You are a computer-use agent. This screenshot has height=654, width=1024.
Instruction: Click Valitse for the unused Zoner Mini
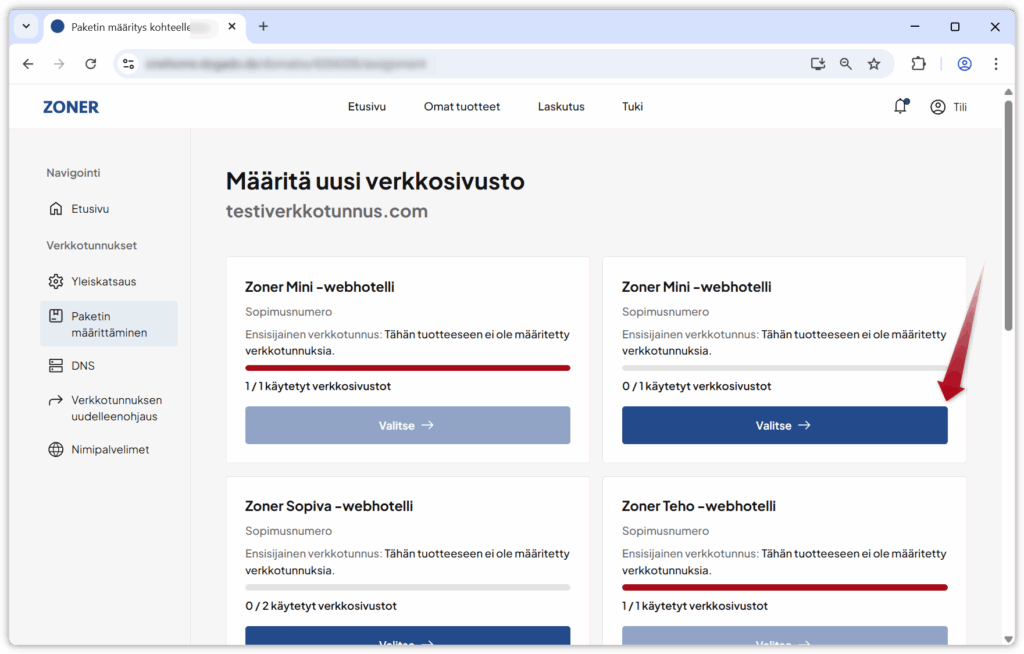[x=784, y=425]
